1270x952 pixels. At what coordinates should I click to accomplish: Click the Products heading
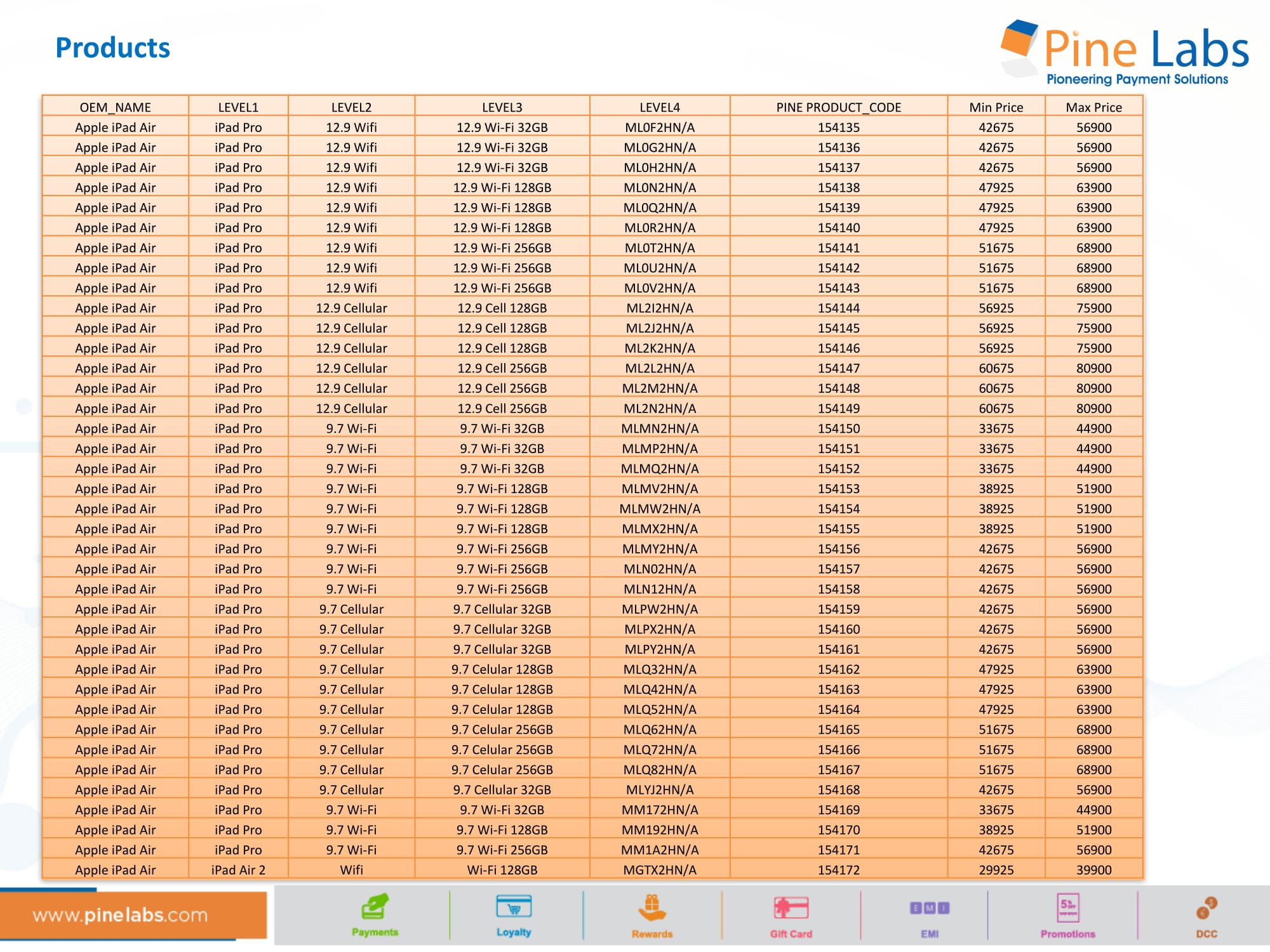coord(113,48)
